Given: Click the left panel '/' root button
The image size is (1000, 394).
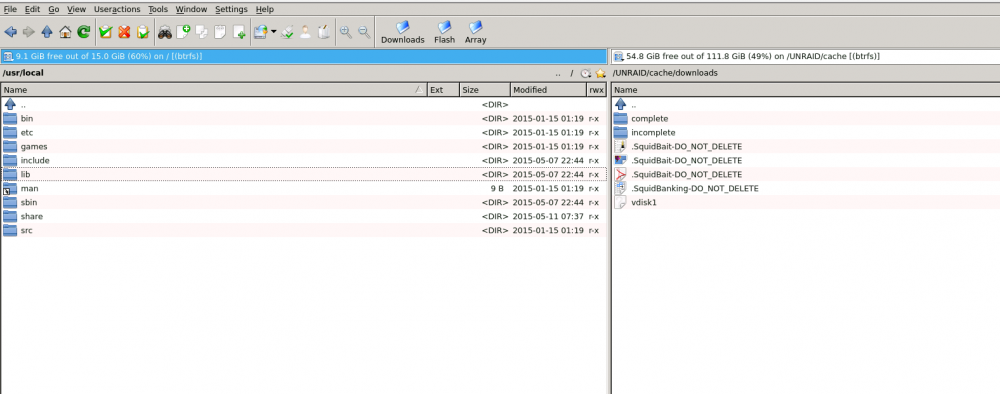Looking at the screenshot, I should click(572, 73).
